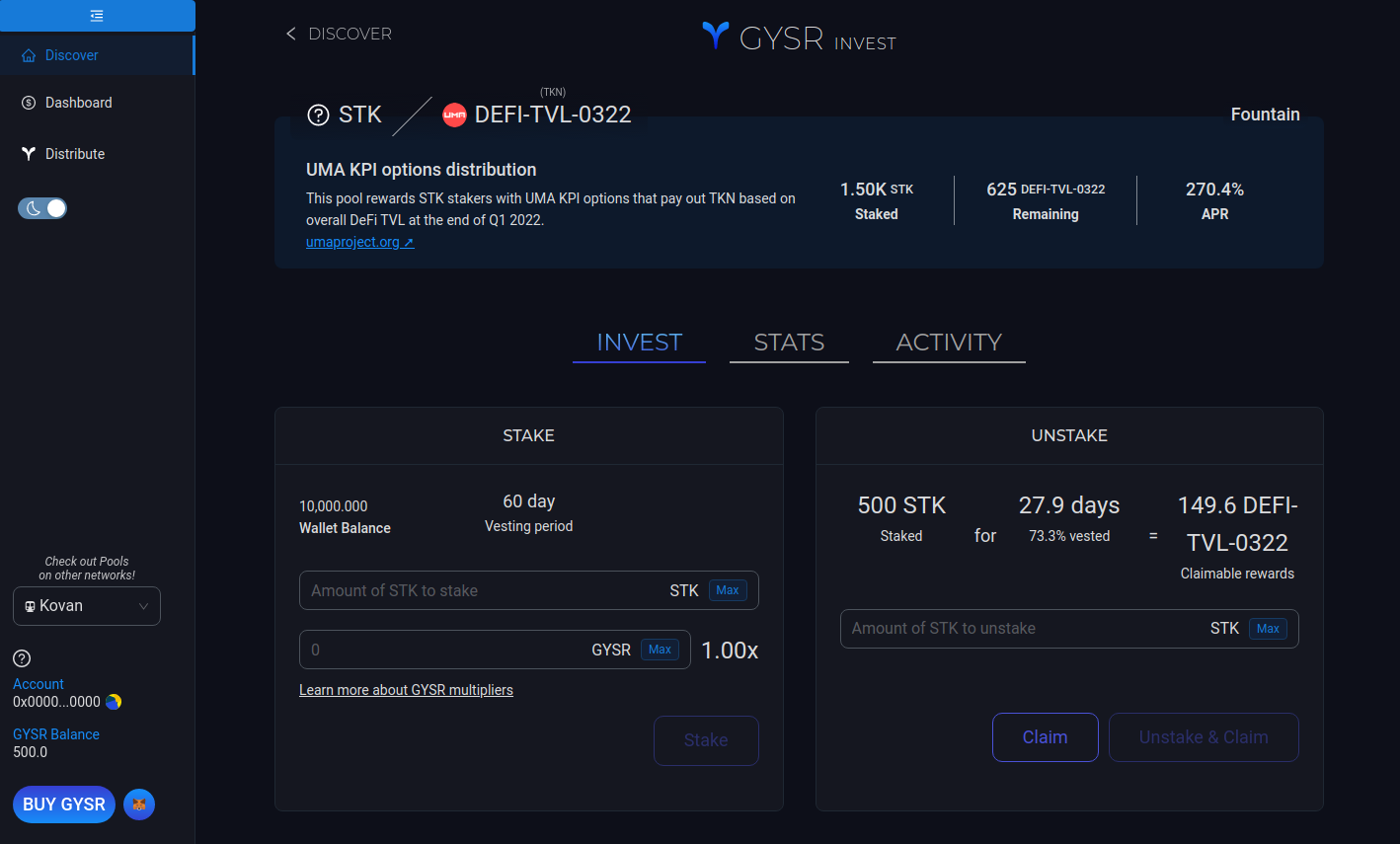Click the BUY GYSR button
This screenshot has height=844, width=1400.
coord(64,805)
